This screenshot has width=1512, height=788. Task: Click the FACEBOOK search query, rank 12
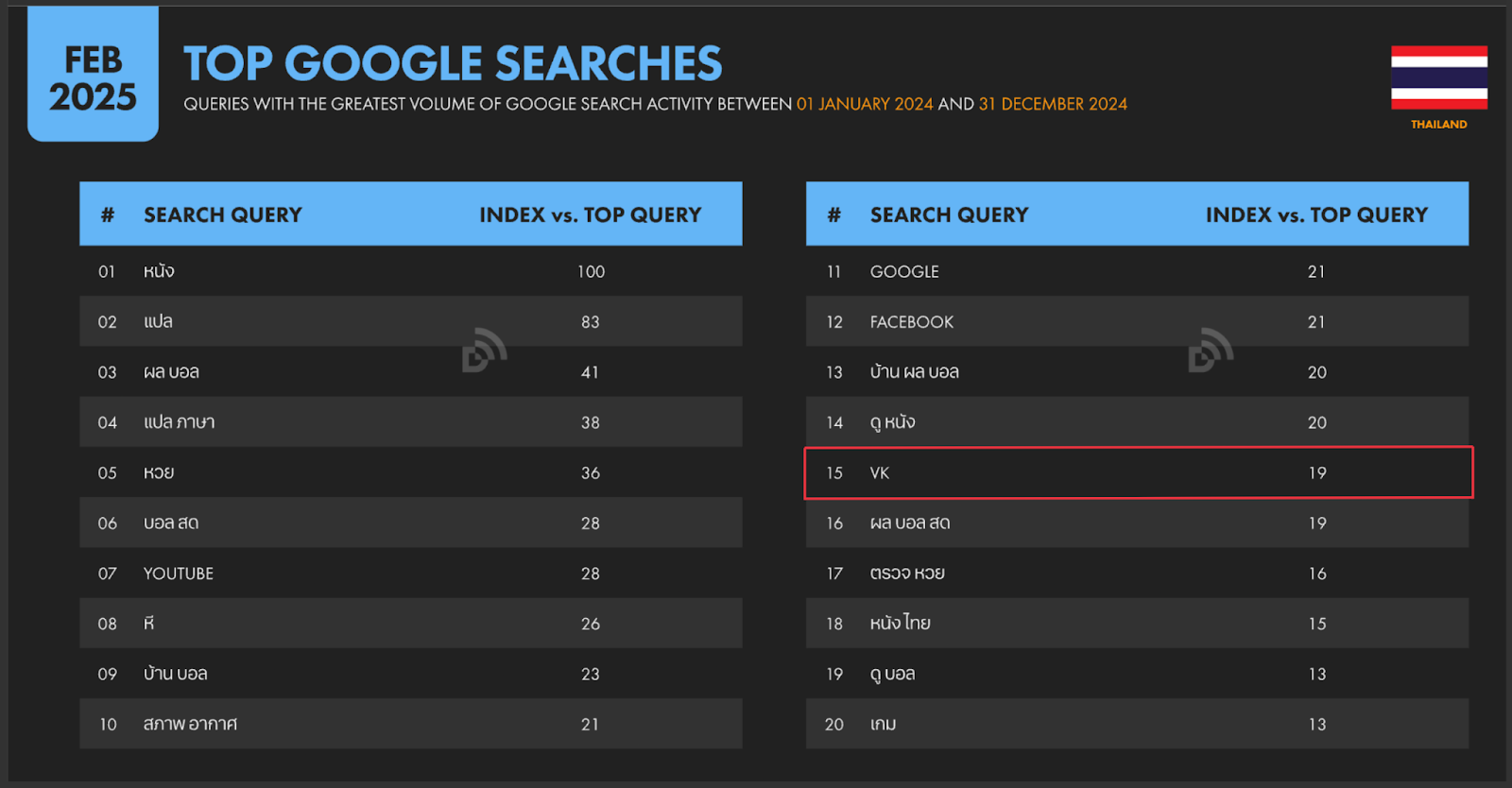[x=912, y=322]
